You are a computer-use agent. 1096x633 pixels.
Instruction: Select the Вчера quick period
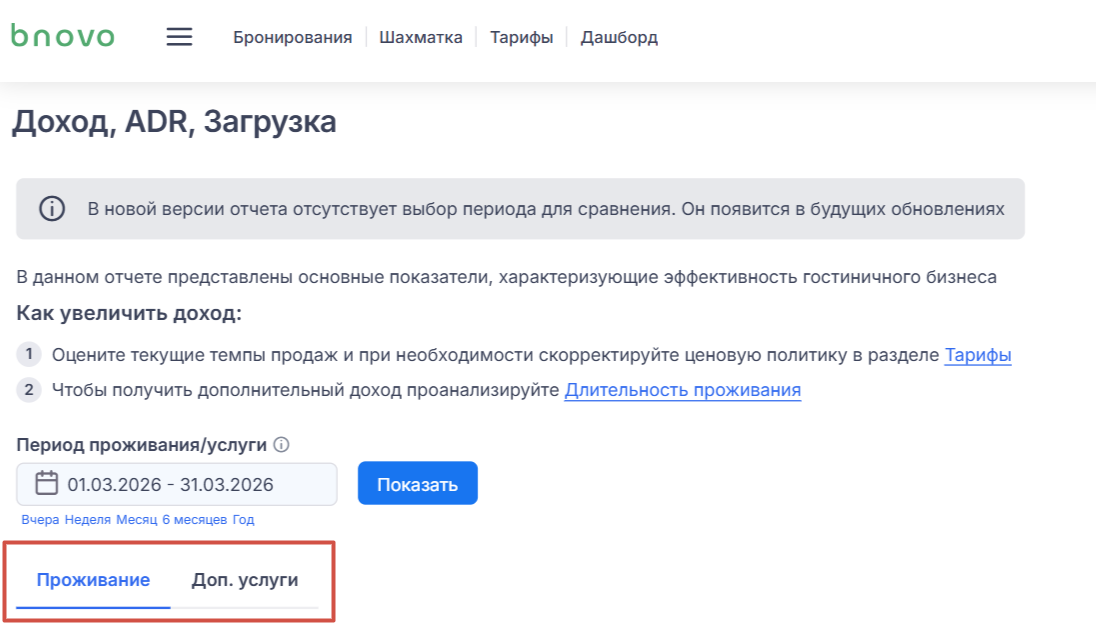coord(40,520)
